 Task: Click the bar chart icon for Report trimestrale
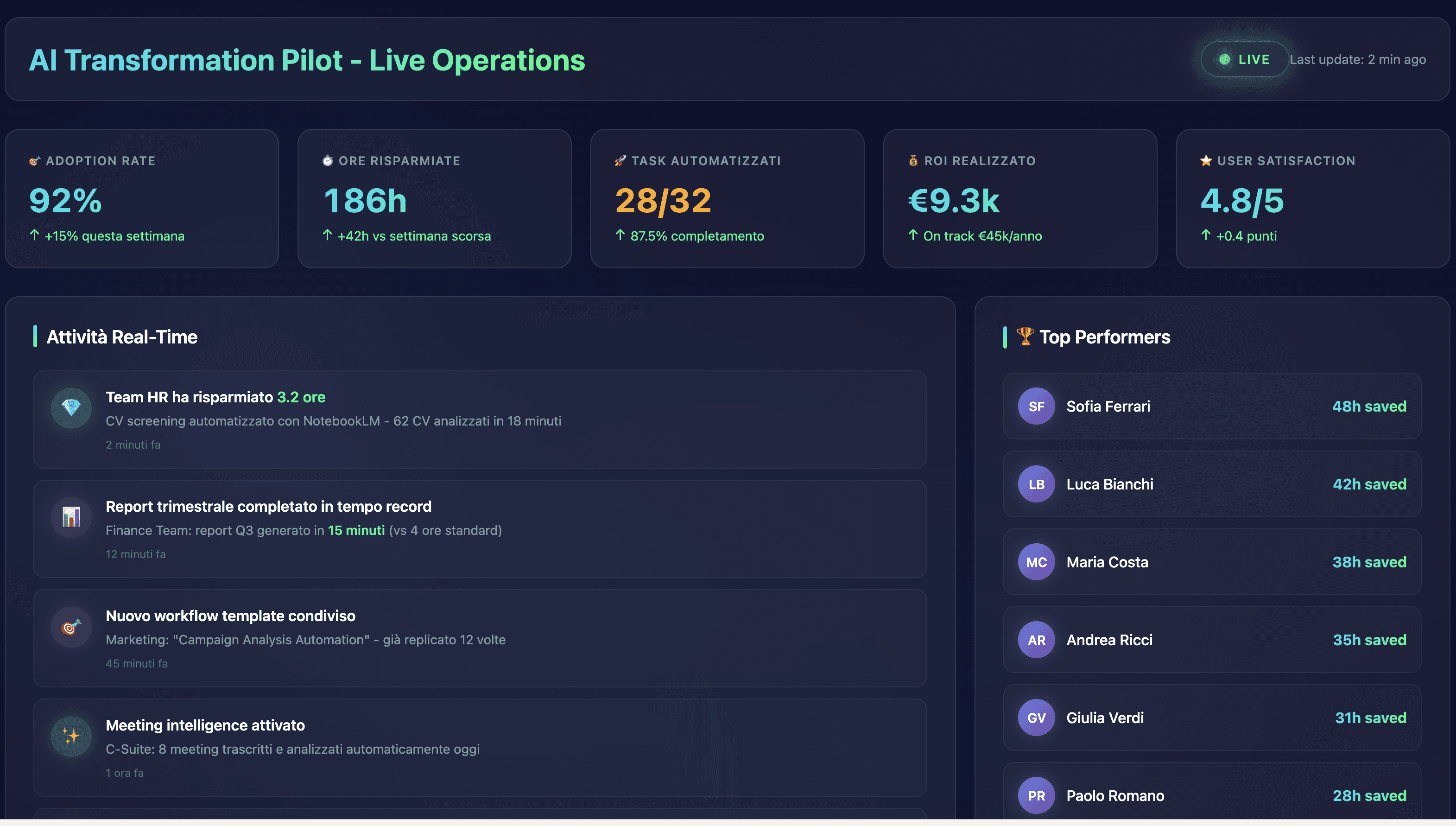click(71, 517)
